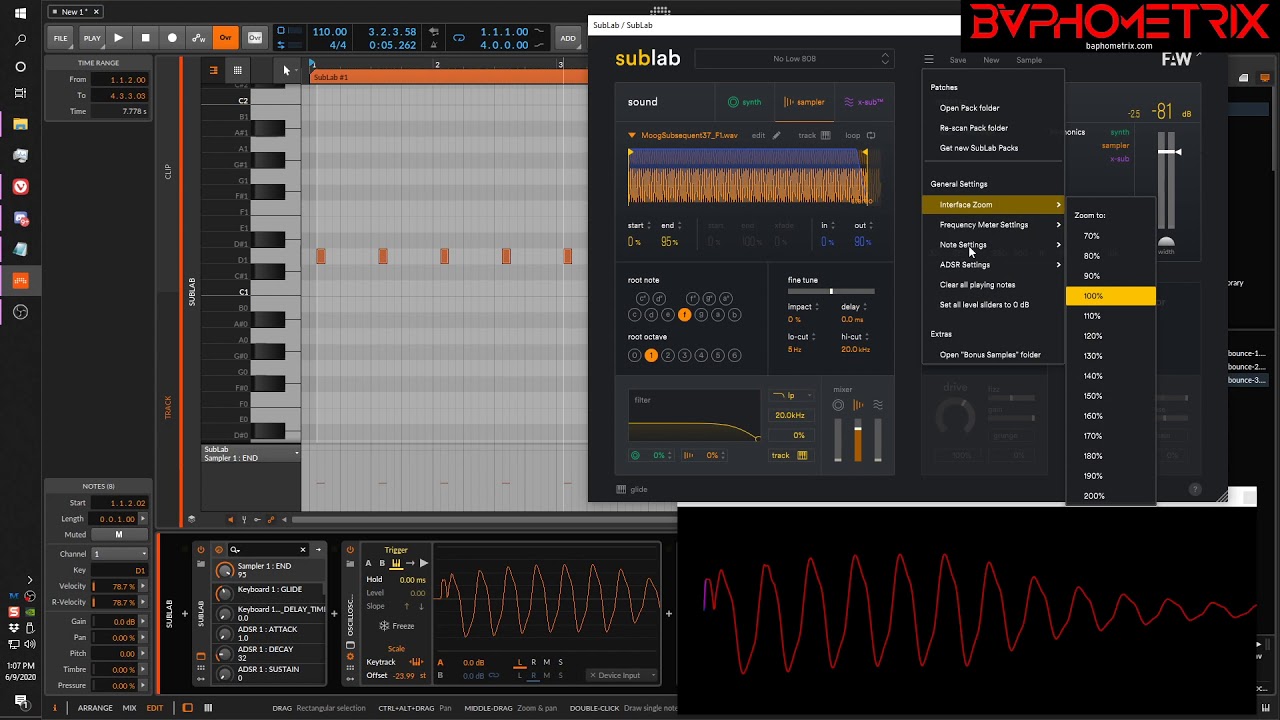The image size is (1280, 720).
Task: Switch to the ARRANGE view
Action: pyautogui.click(x=95, y=708)
